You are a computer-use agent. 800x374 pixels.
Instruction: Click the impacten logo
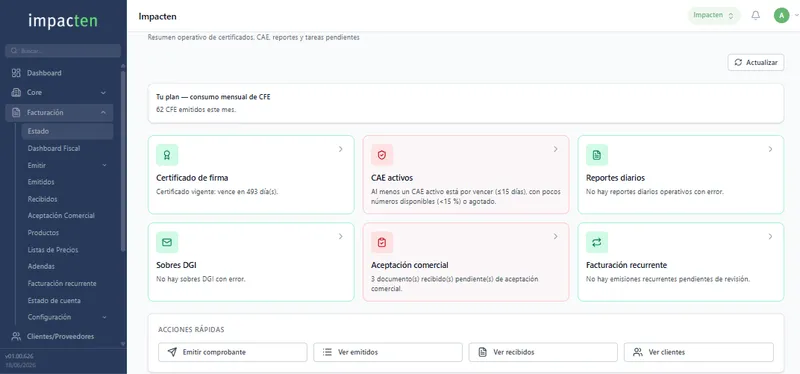click(x=63, y=21)
